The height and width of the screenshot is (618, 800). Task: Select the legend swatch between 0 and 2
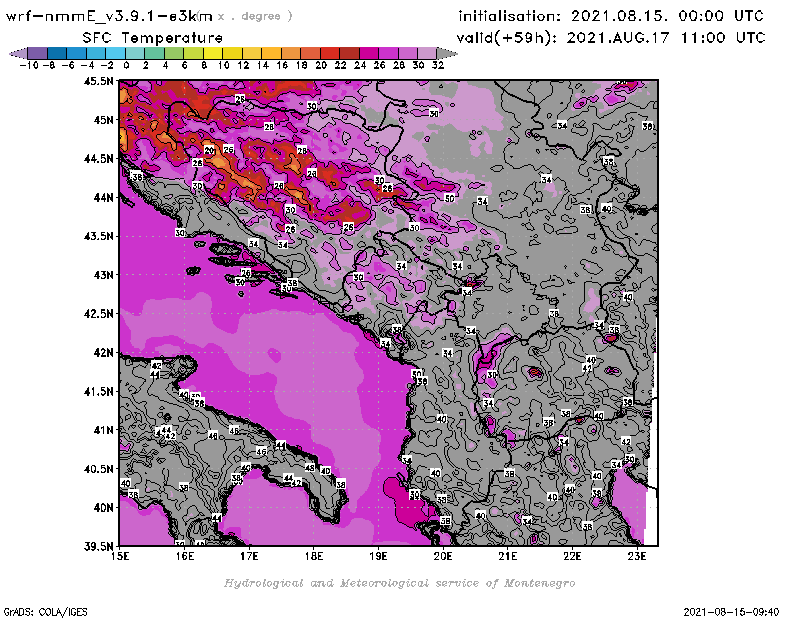pos(135,54)
